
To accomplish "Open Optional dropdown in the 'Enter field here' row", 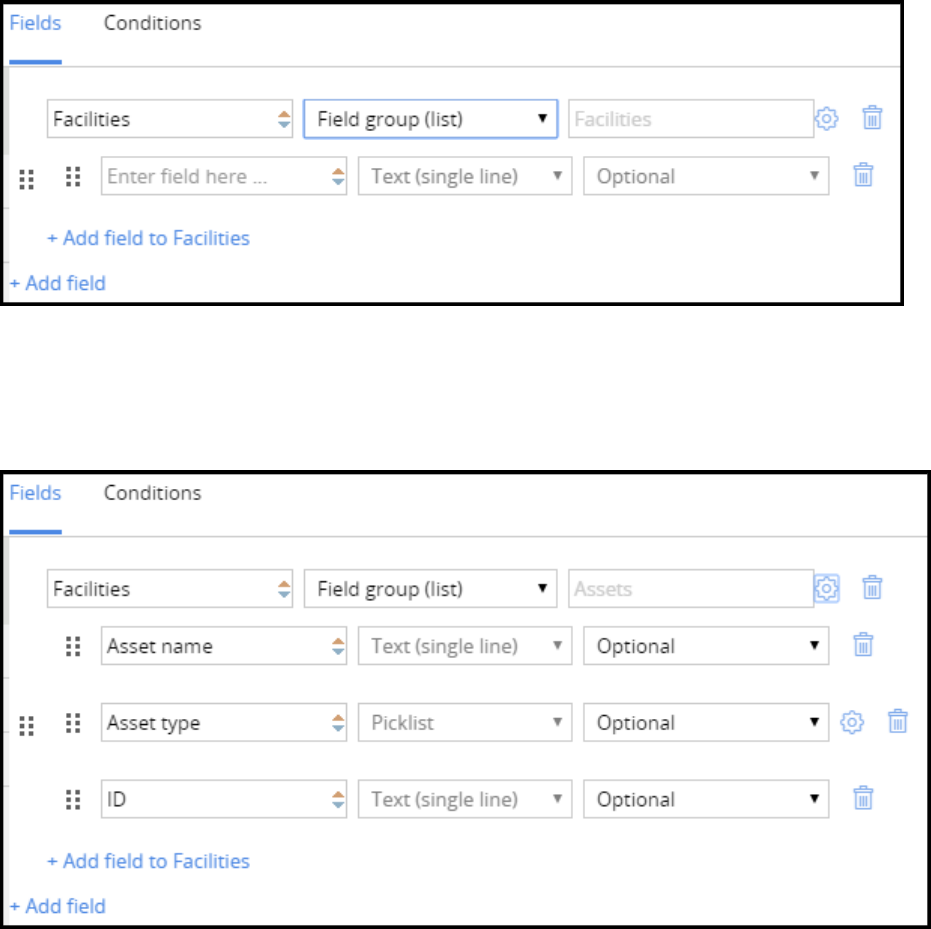I will [706, 176].
